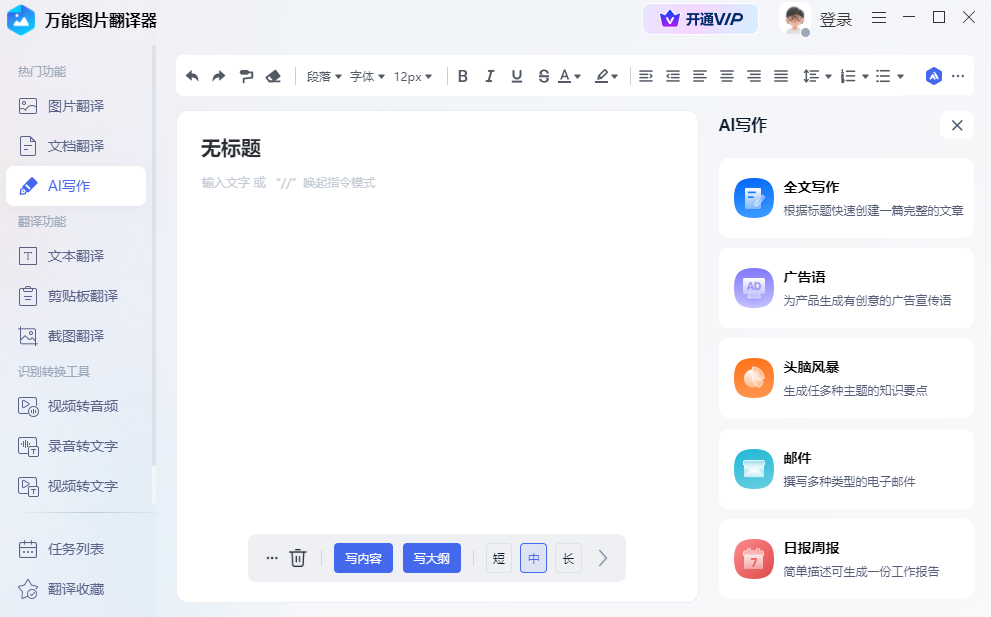Toggle bold formatting

[463, 75]
